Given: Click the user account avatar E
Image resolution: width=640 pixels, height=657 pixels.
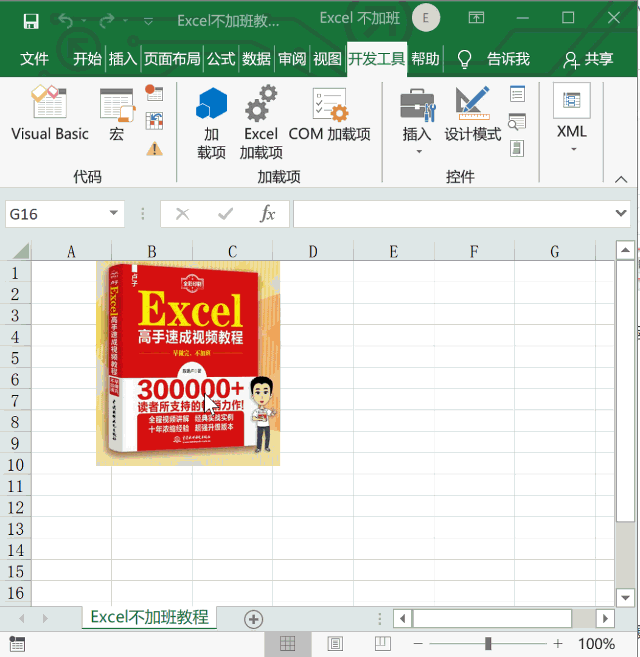Looking at the screenshot, I should click(x=426, y=18).
